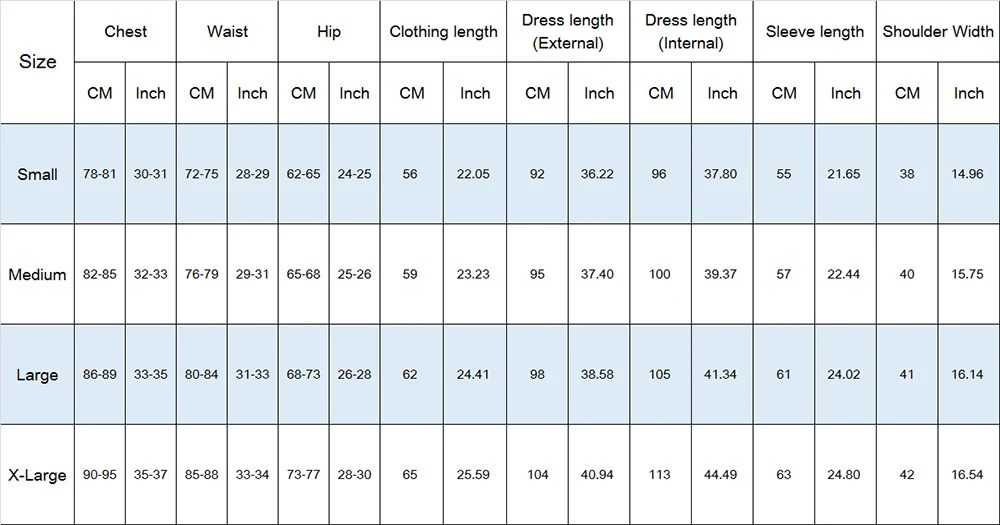This screenshot has width=1000, height=525.
Task: Click the 76-79 waist CM cell
Action: point(202,274)
